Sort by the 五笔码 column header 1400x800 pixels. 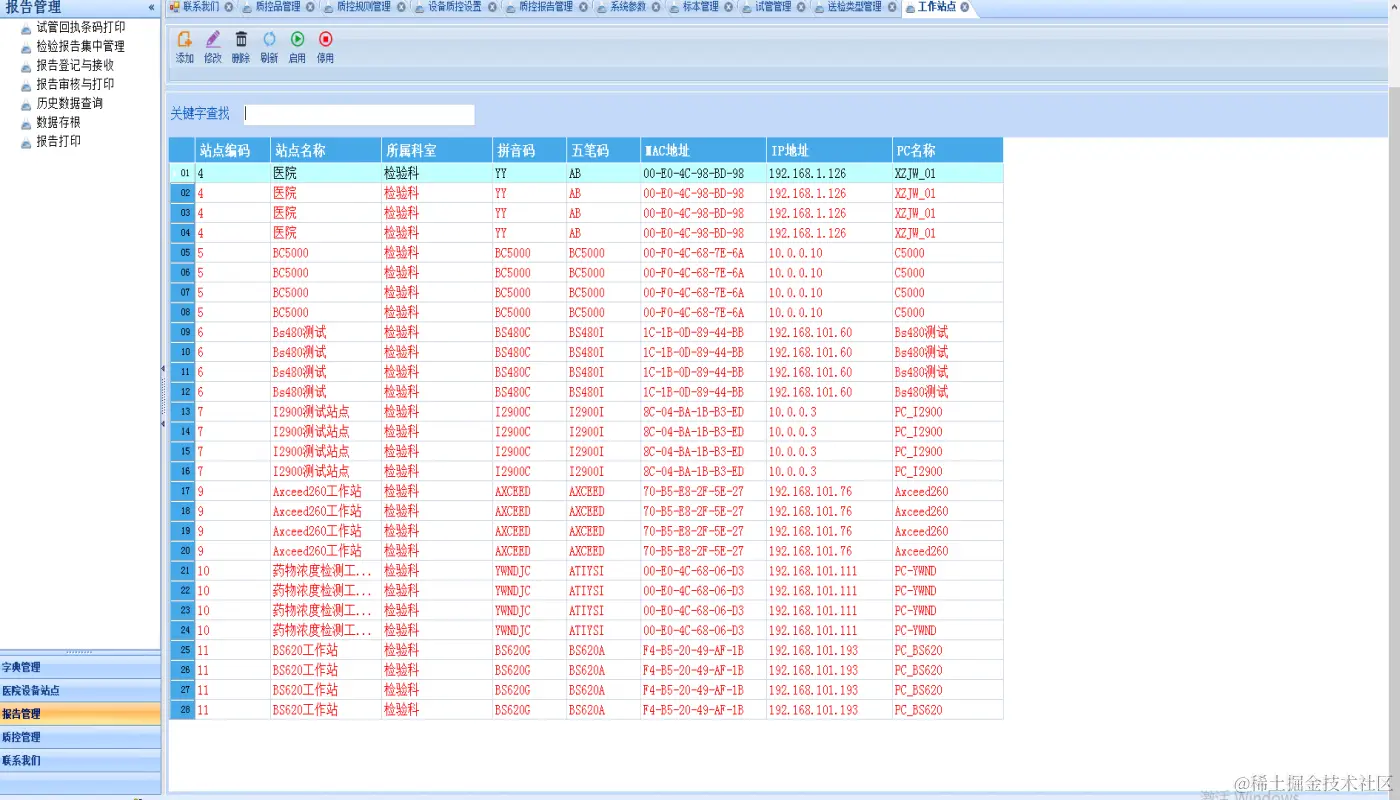tap(603, 150)
